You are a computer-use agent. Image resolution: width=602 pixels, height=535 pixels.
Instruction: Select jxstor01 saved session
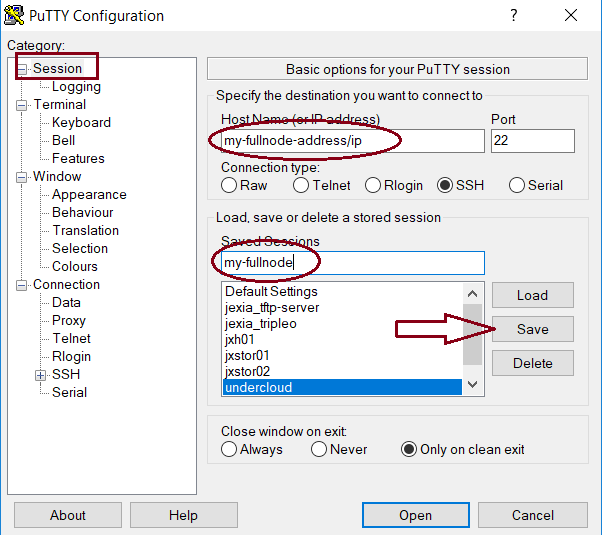pyautogui.click(x=342, y=356)
